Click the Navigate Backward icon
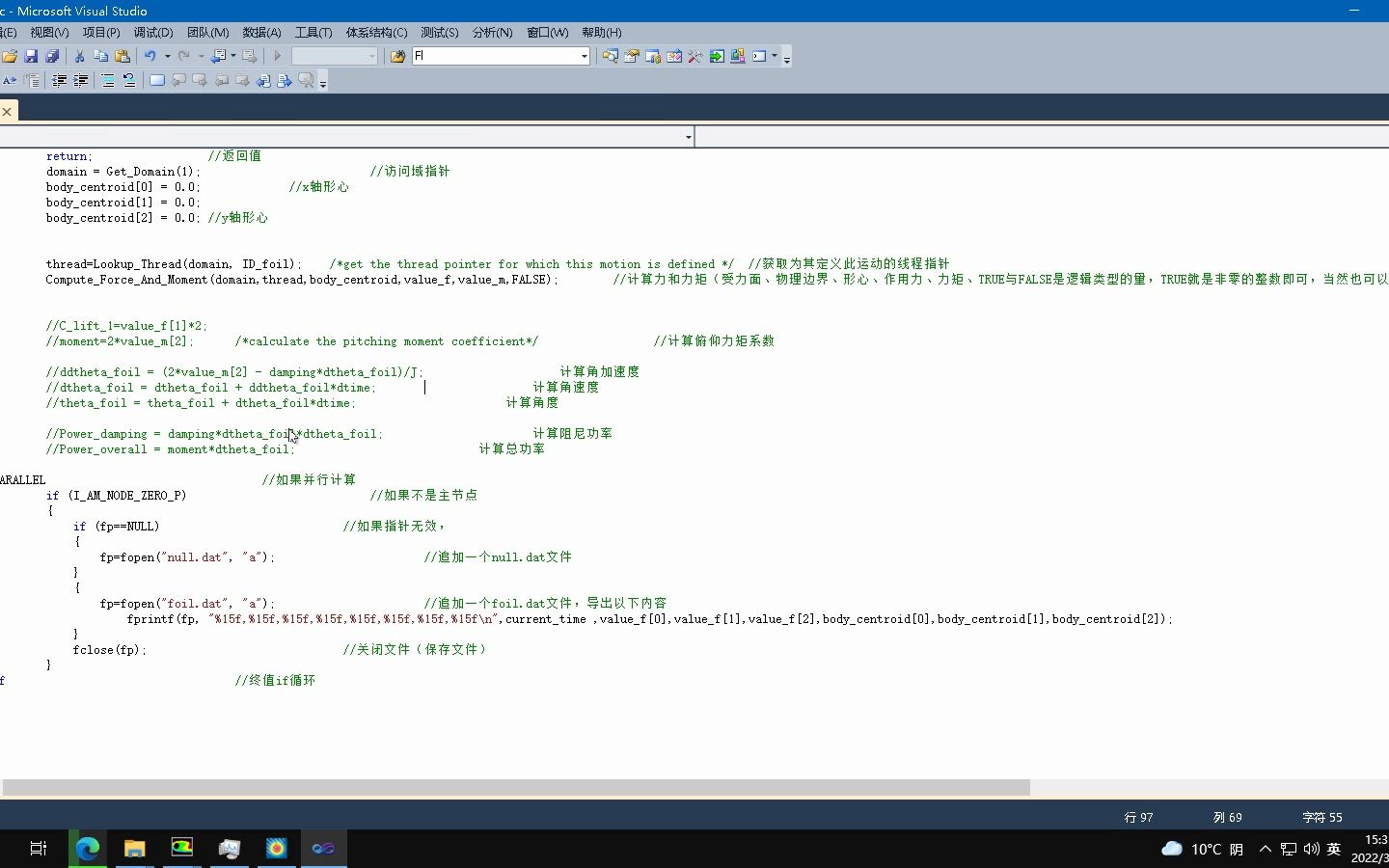The height and width of the screenshot is (868, 1389). [218, 56]
